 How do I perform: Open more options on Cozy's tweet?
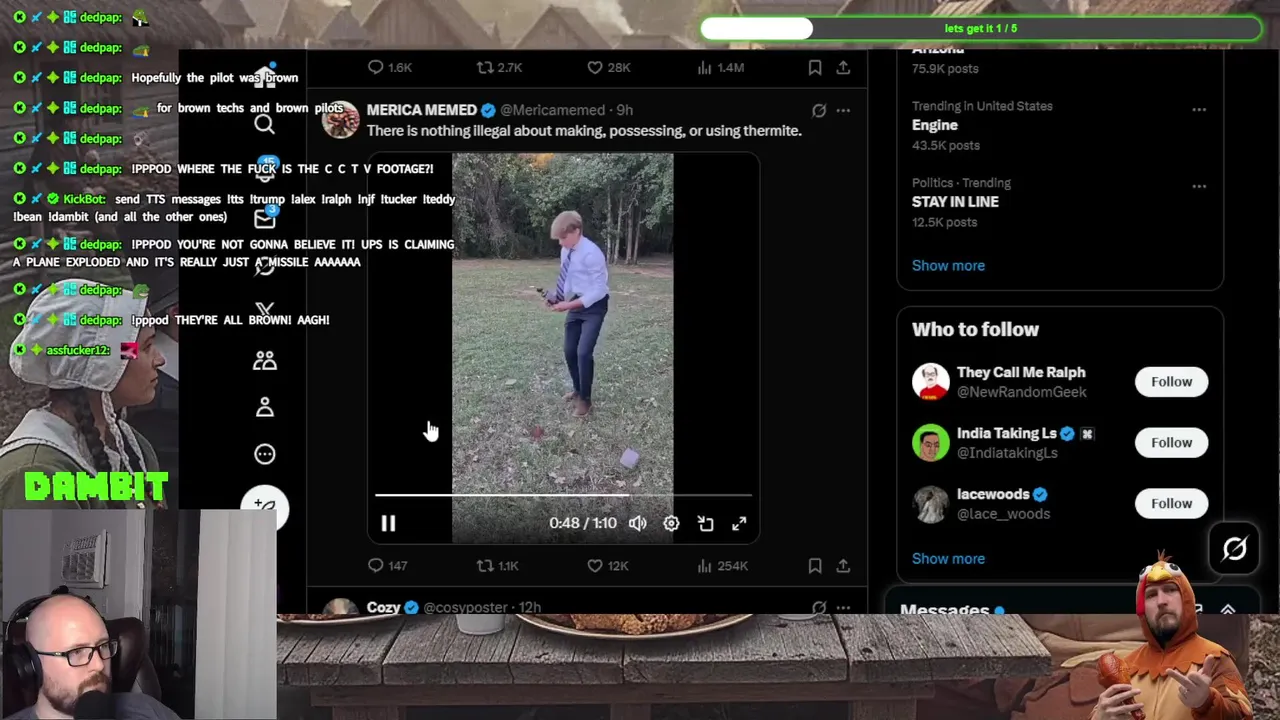point(843,607)
